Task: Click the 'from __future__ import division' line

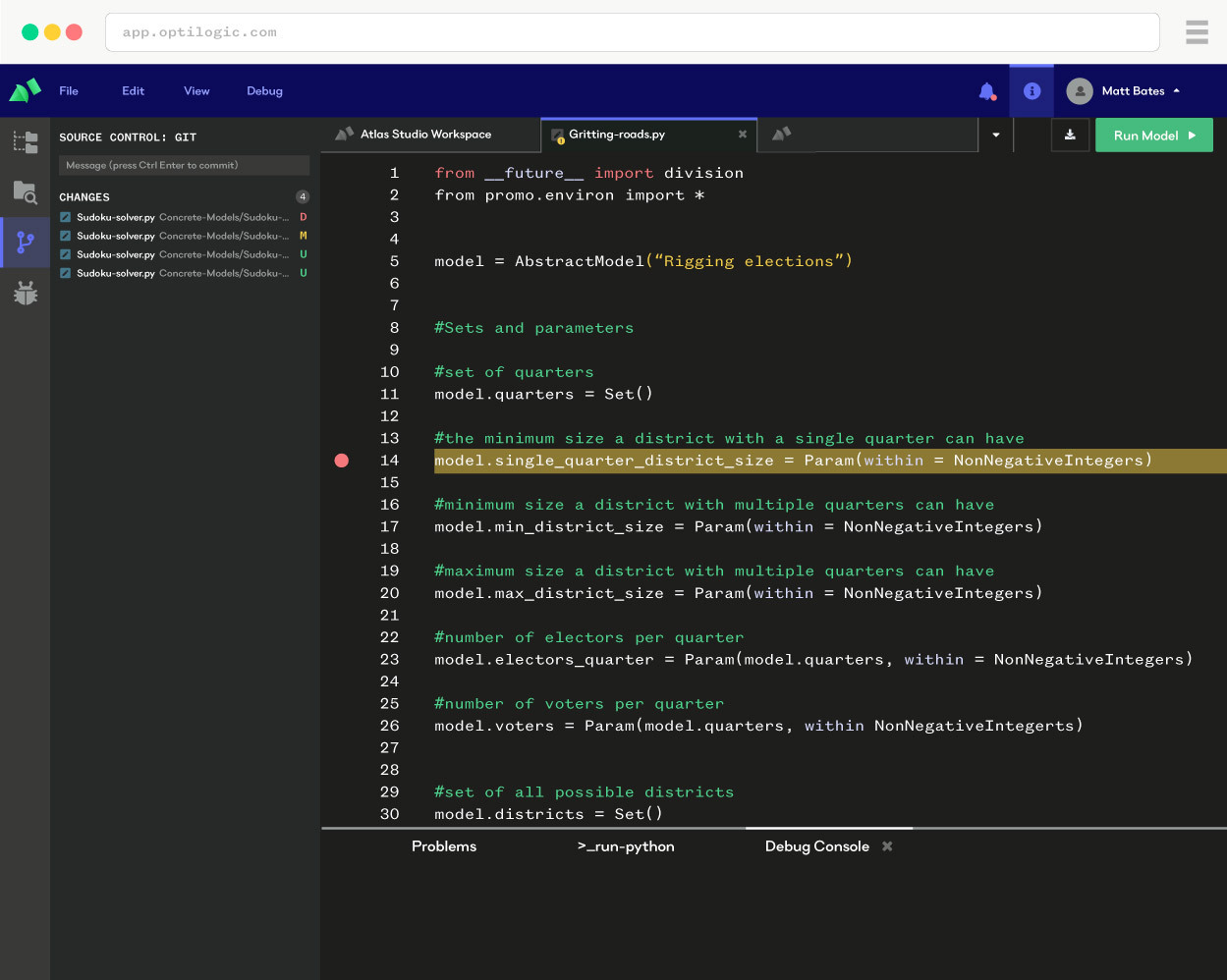Action: tap(589, 173)
